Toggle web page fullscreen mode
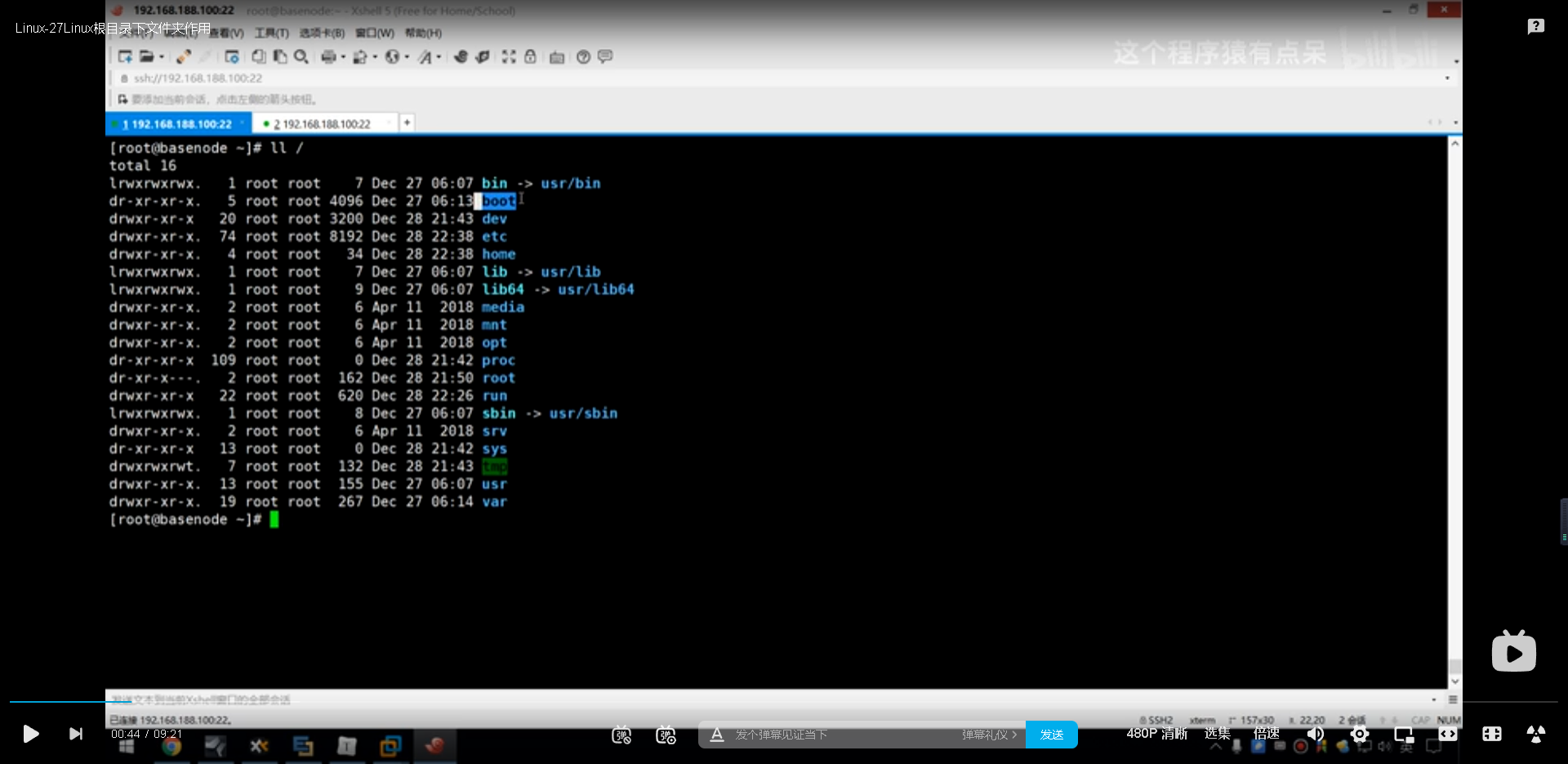This screenshot has width=1568, height=764. tap(1492, 734)
